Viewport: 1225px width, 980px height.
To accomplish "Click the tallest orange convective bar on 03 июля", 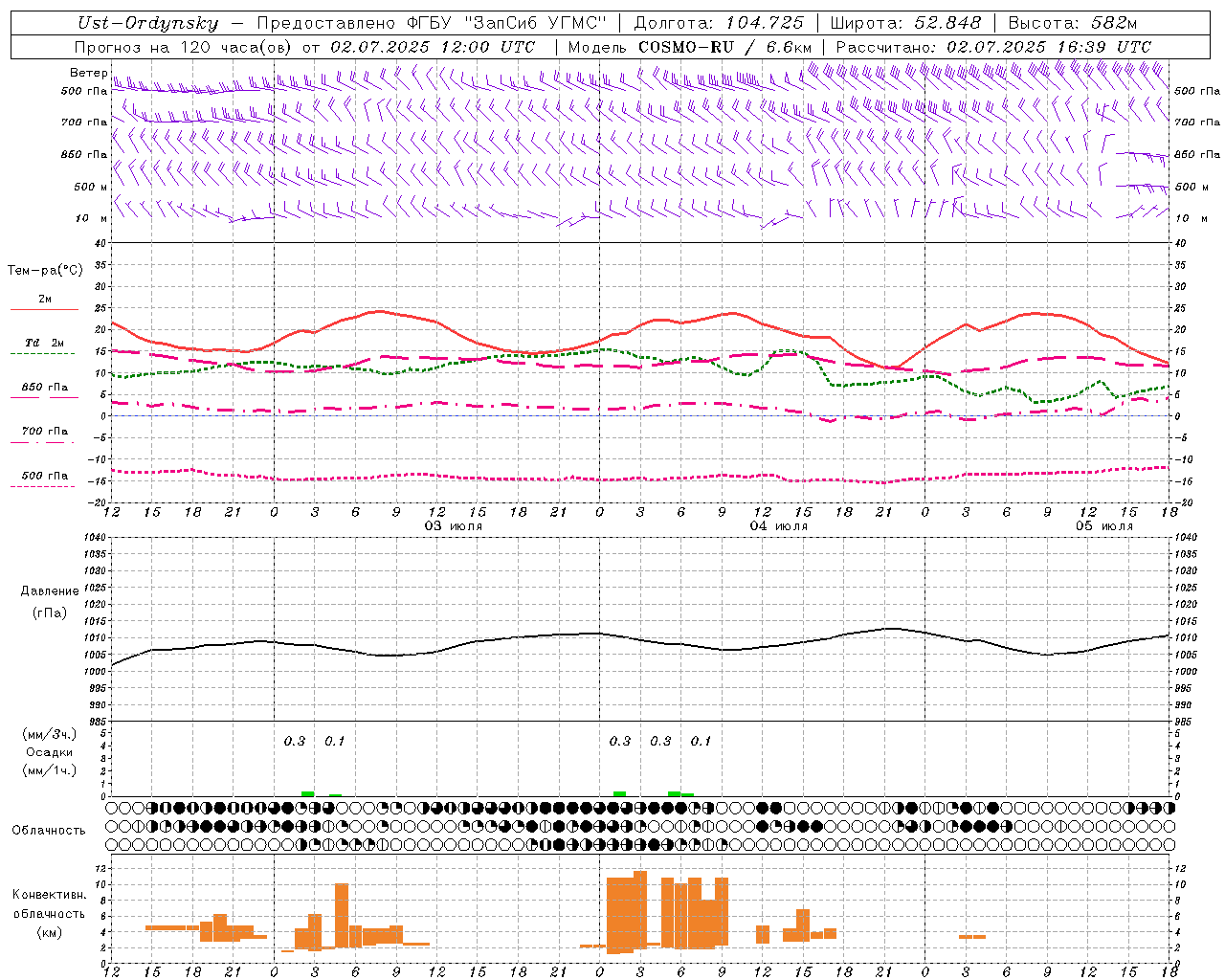I will pos(342,916).
